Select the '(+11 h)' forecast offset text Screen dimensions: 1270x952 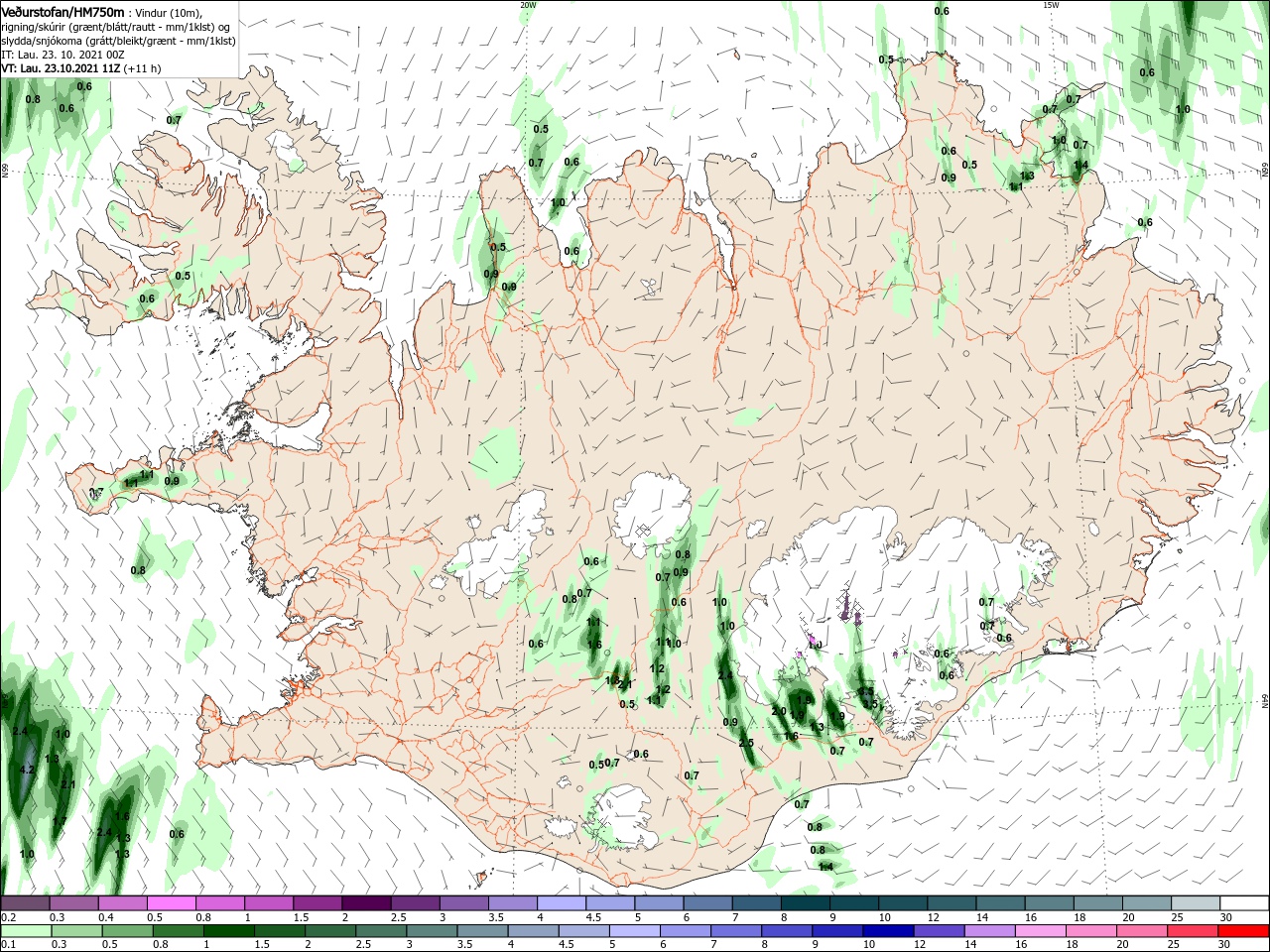coord(143,68)
